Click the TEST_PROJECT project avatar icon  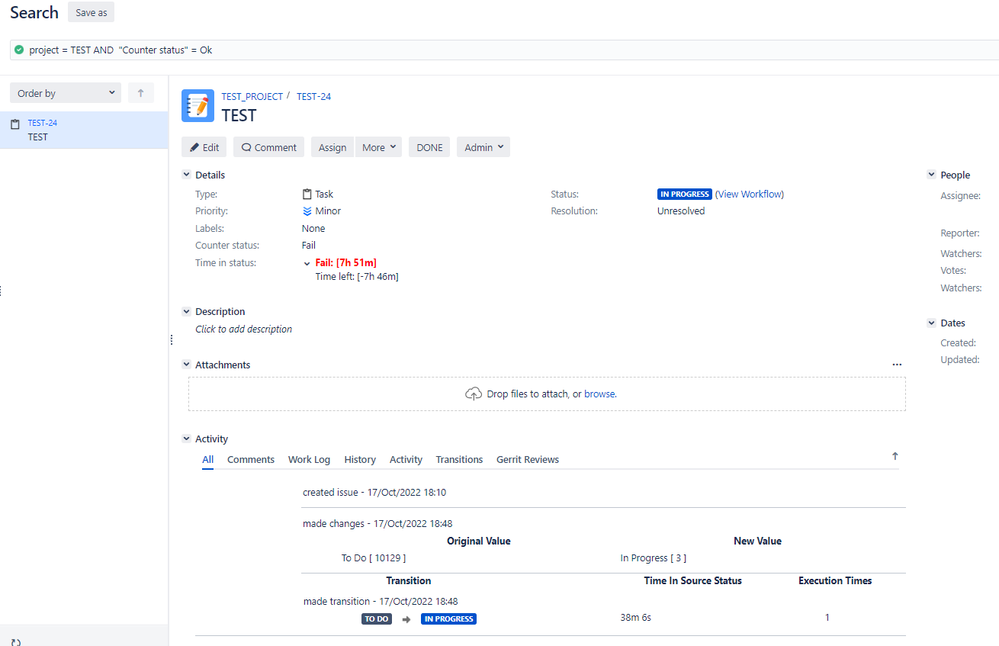coord(198,105)
